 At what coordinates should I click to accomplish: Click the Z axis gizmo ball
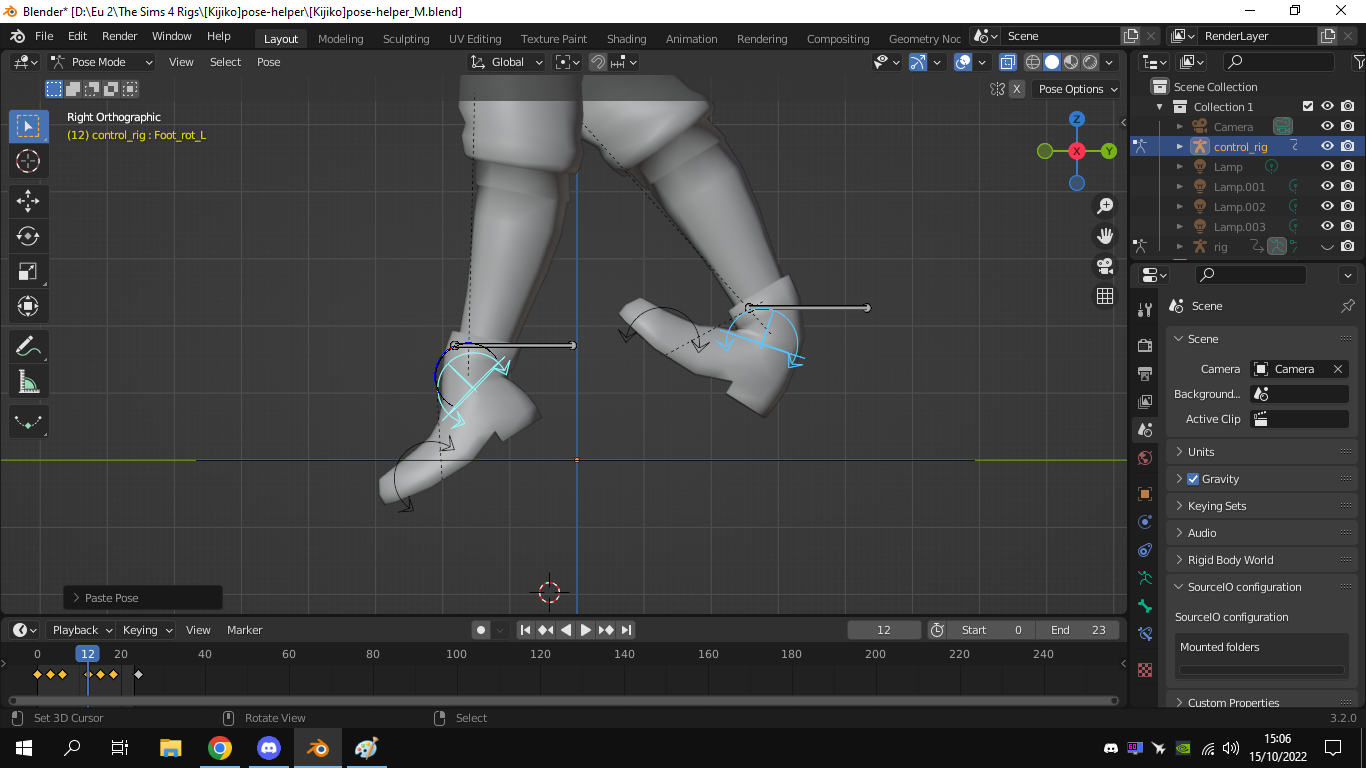click(1077, 119)
